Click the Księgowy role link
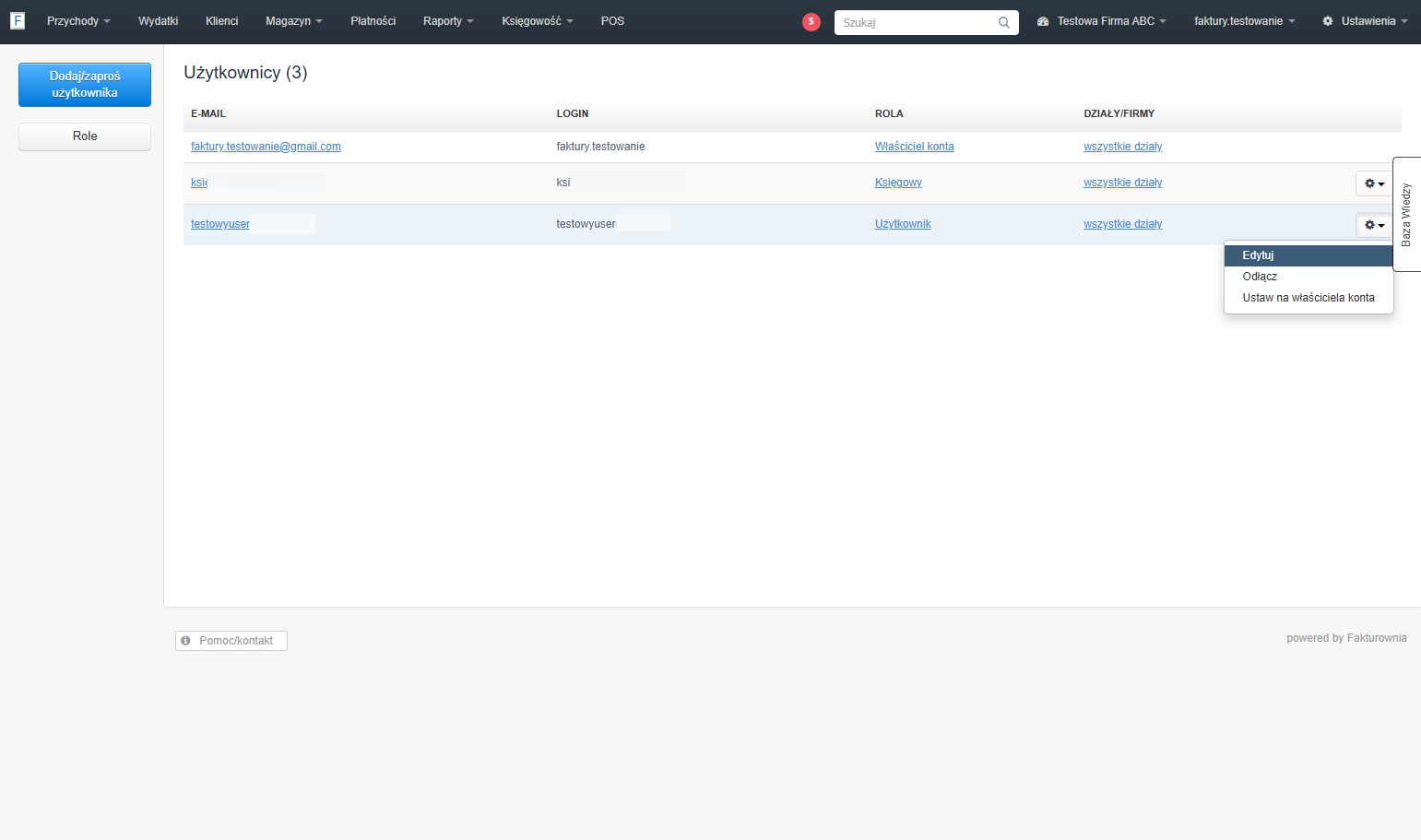The height and width of the screenshot is (840, 1421). (898, 183)
